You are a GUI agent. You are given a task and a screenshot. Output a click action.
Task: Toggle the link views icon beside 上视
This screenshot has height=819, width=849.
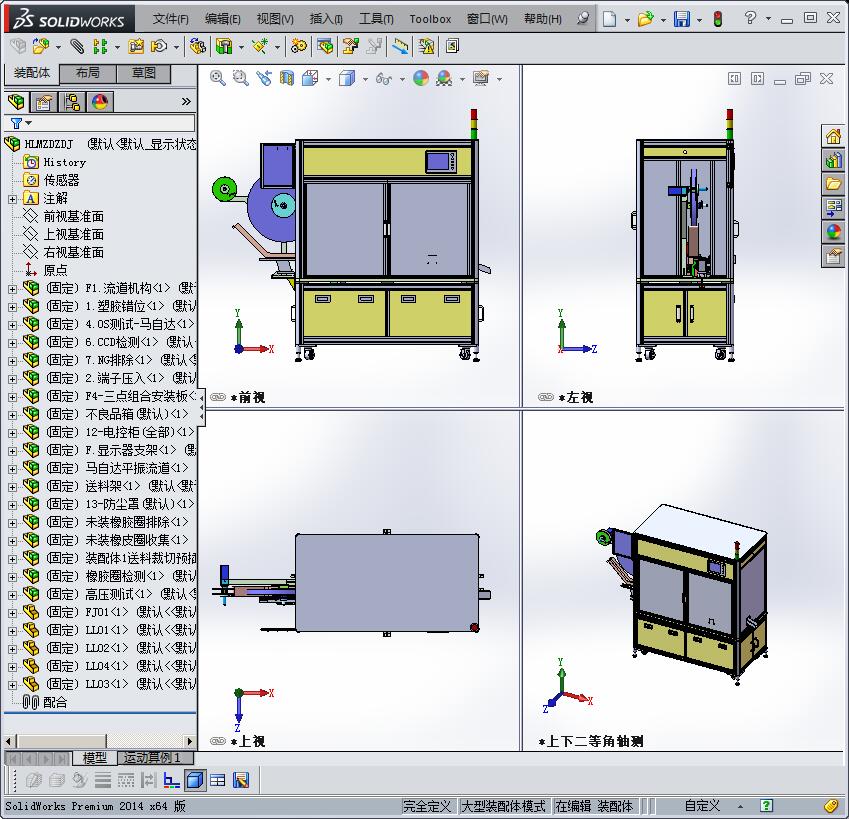[x=218, y=741]
